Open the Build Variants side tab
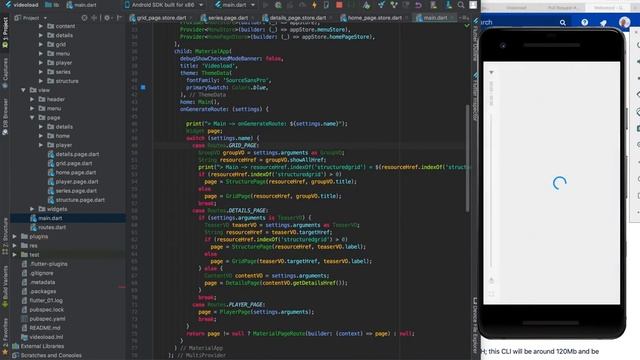 pos(5,287)
